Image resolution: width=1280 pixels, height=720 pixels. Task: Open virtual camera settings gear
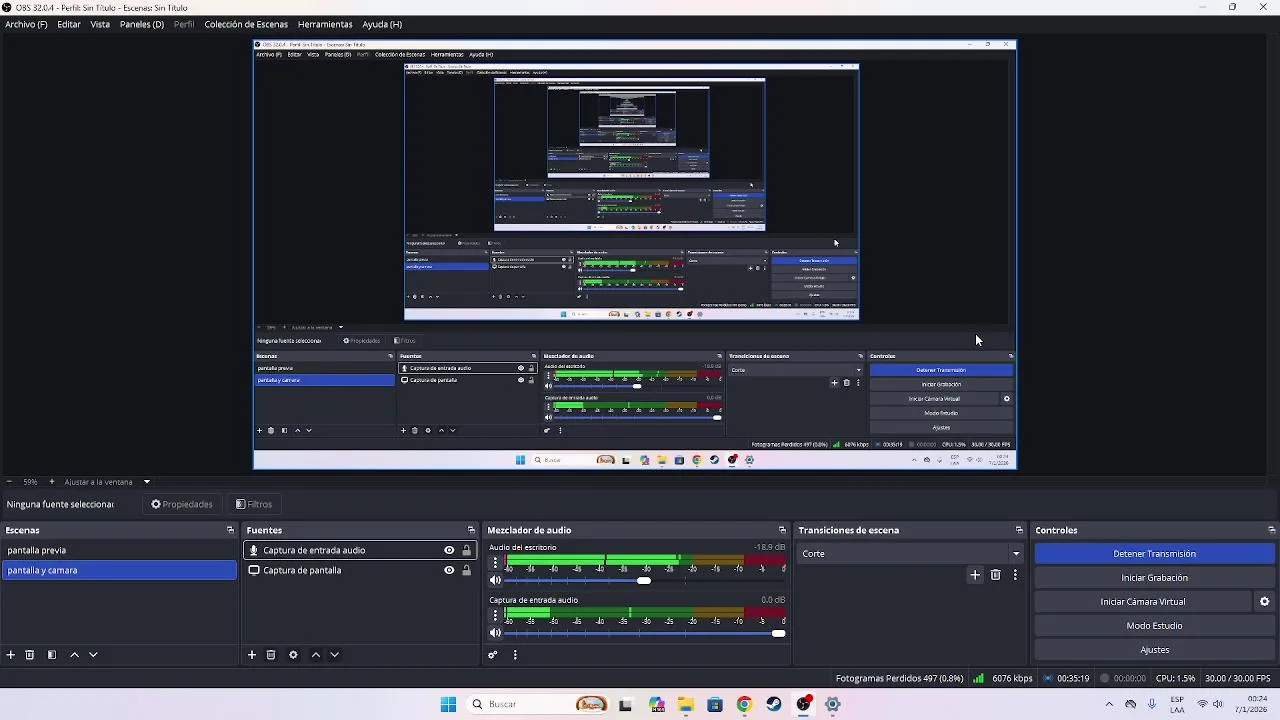(x=1264, y=602)
